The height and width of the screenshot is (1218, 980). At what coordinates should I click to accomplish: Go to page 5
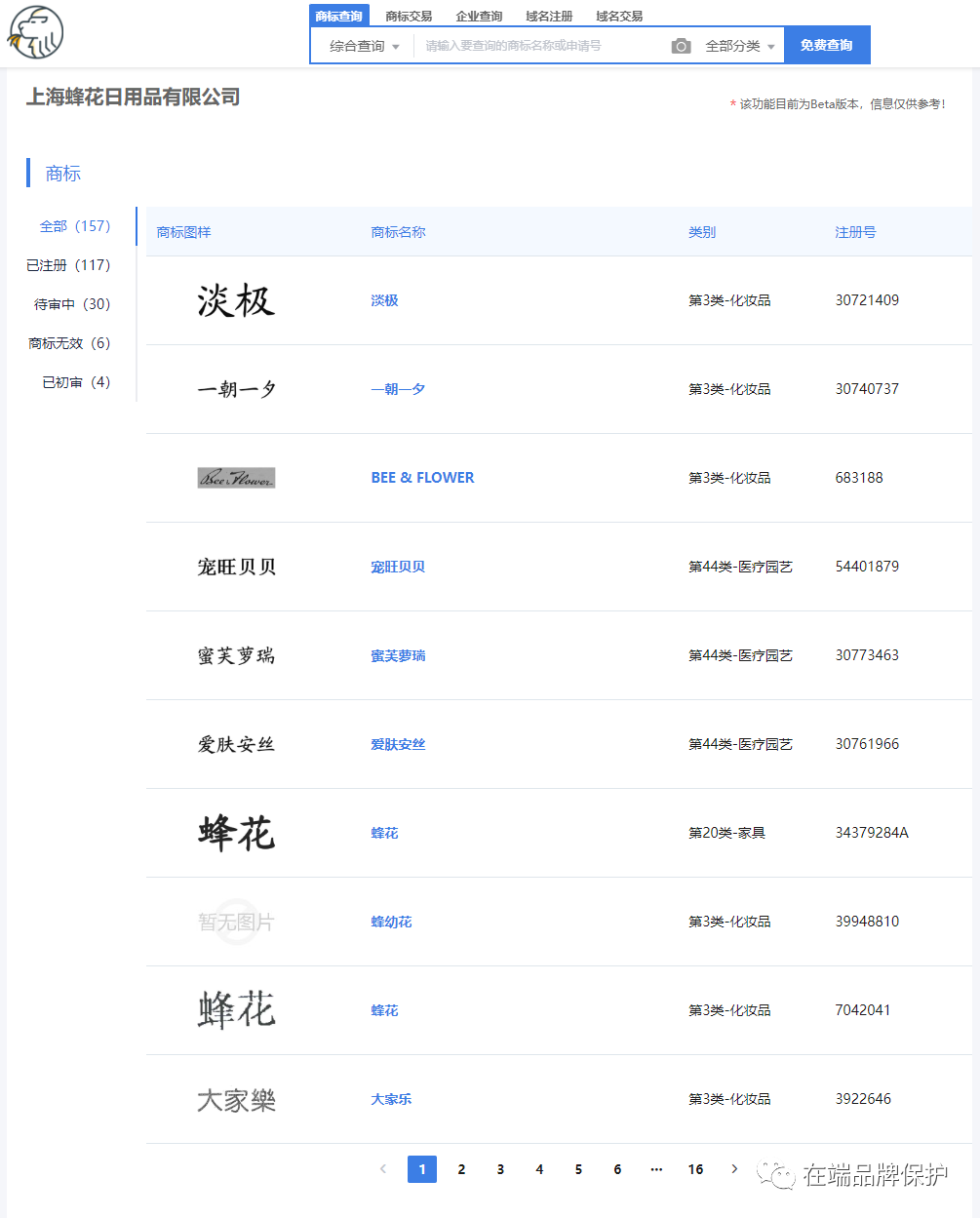(x=578, y=1168)
